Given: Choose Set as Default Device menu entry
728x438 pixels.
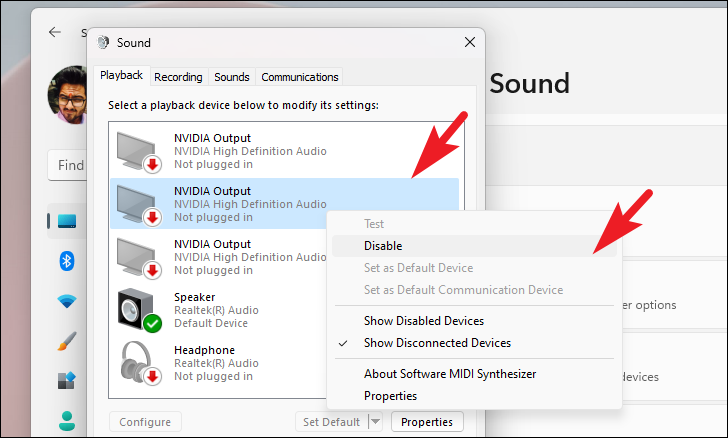Looking at the screenshot, I should pyautogui.click(x=474, y=268).
